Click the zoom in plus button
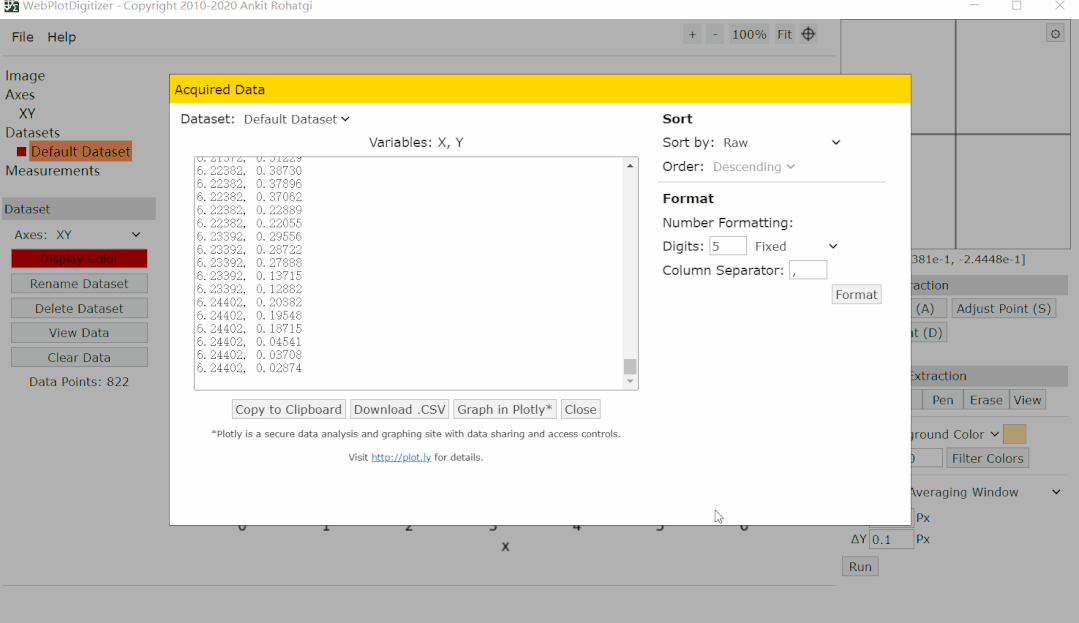1079x623 pixels. pyautogui.click(x=692, y=35)
